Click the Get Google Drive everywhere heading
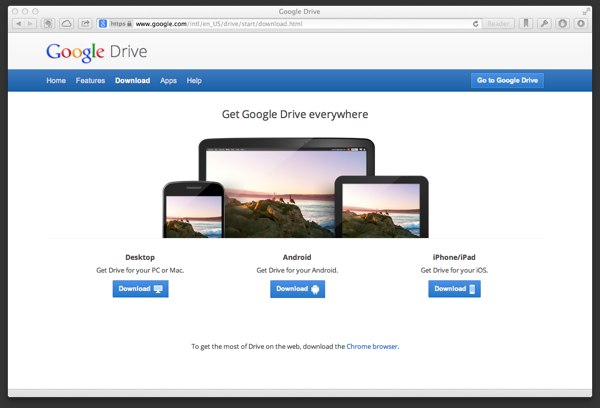The height and width of the screenshot is (408, 600). tap(295, 114)
